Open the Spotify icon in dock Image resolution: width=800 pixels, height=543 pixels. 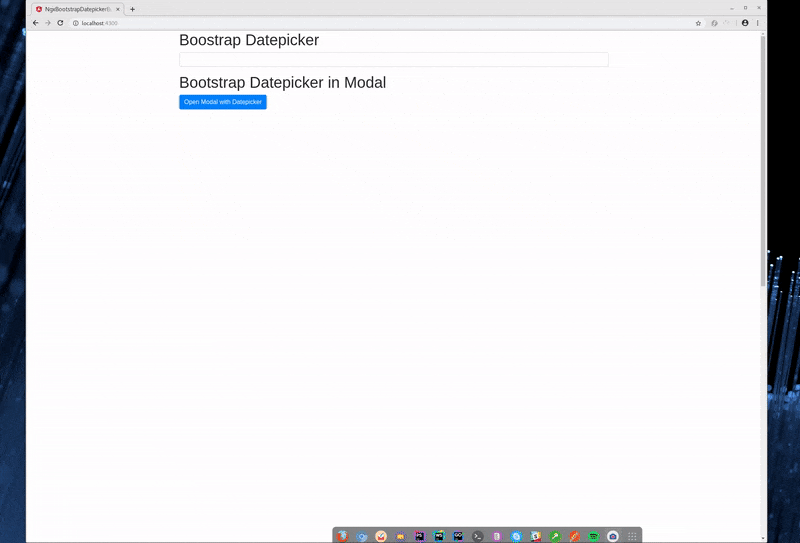(x=593, y=536)
